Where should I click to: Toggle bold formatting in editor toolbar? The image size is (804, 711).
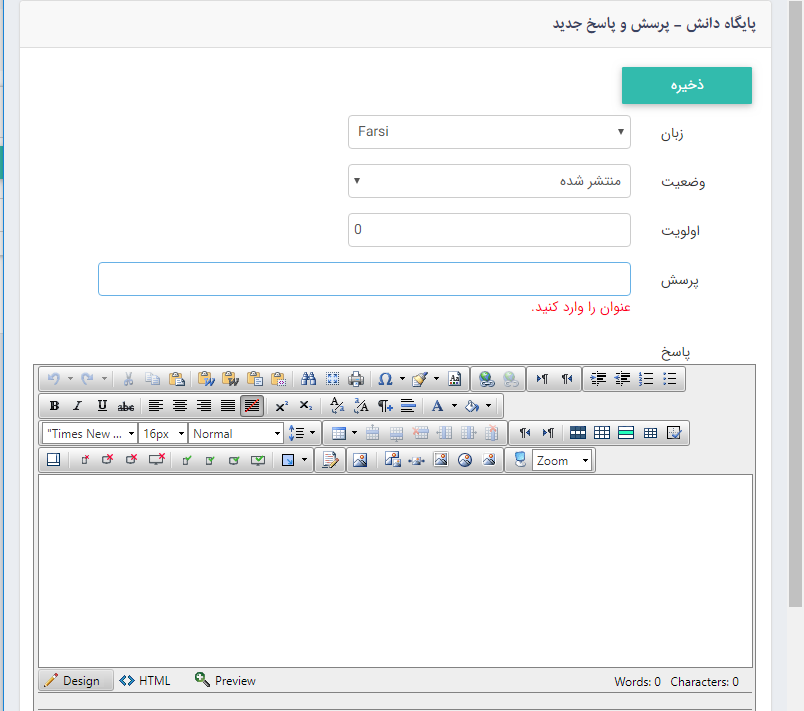(x=54, y=406)
